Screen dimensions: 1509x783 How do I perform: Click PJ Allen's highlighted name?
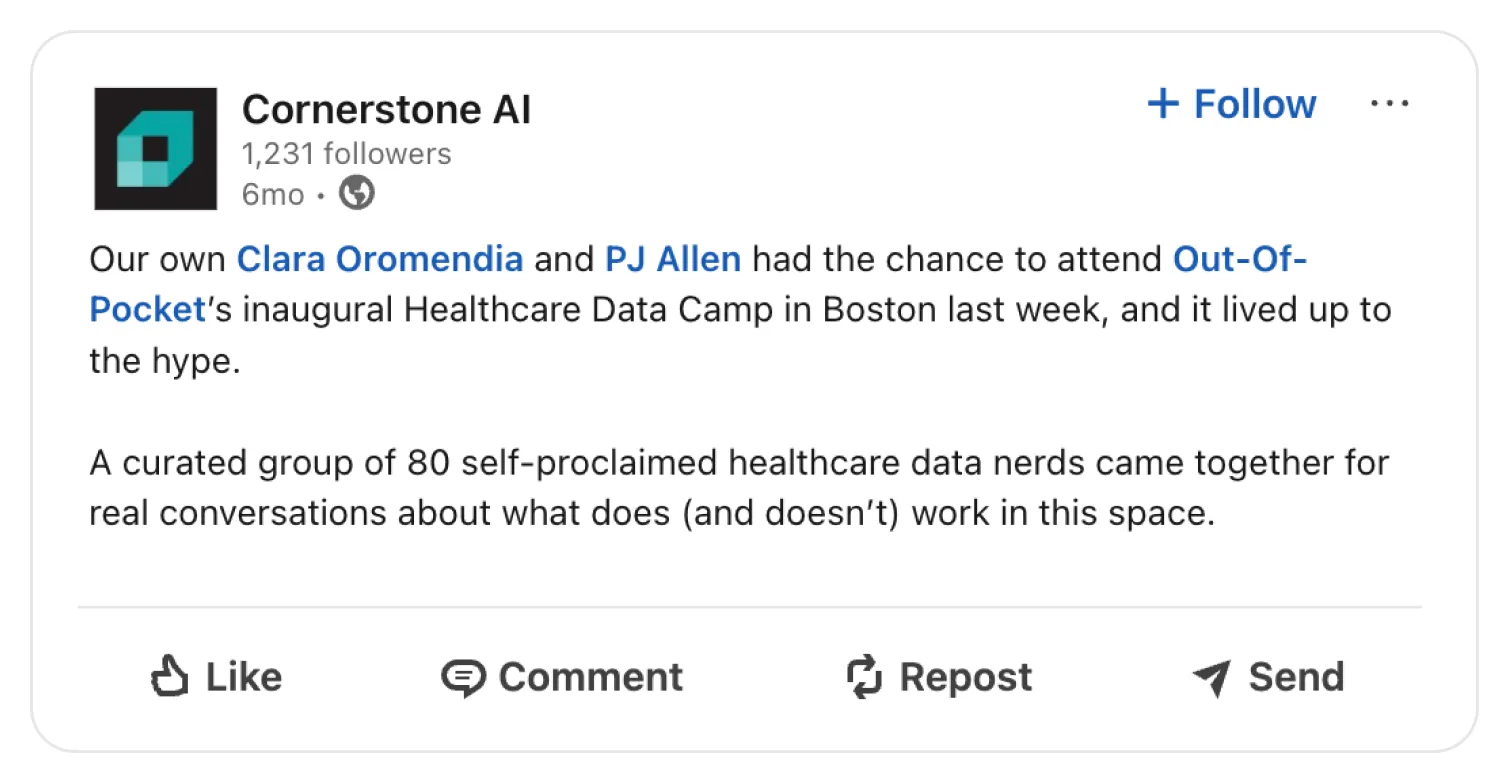coord(672,259)
